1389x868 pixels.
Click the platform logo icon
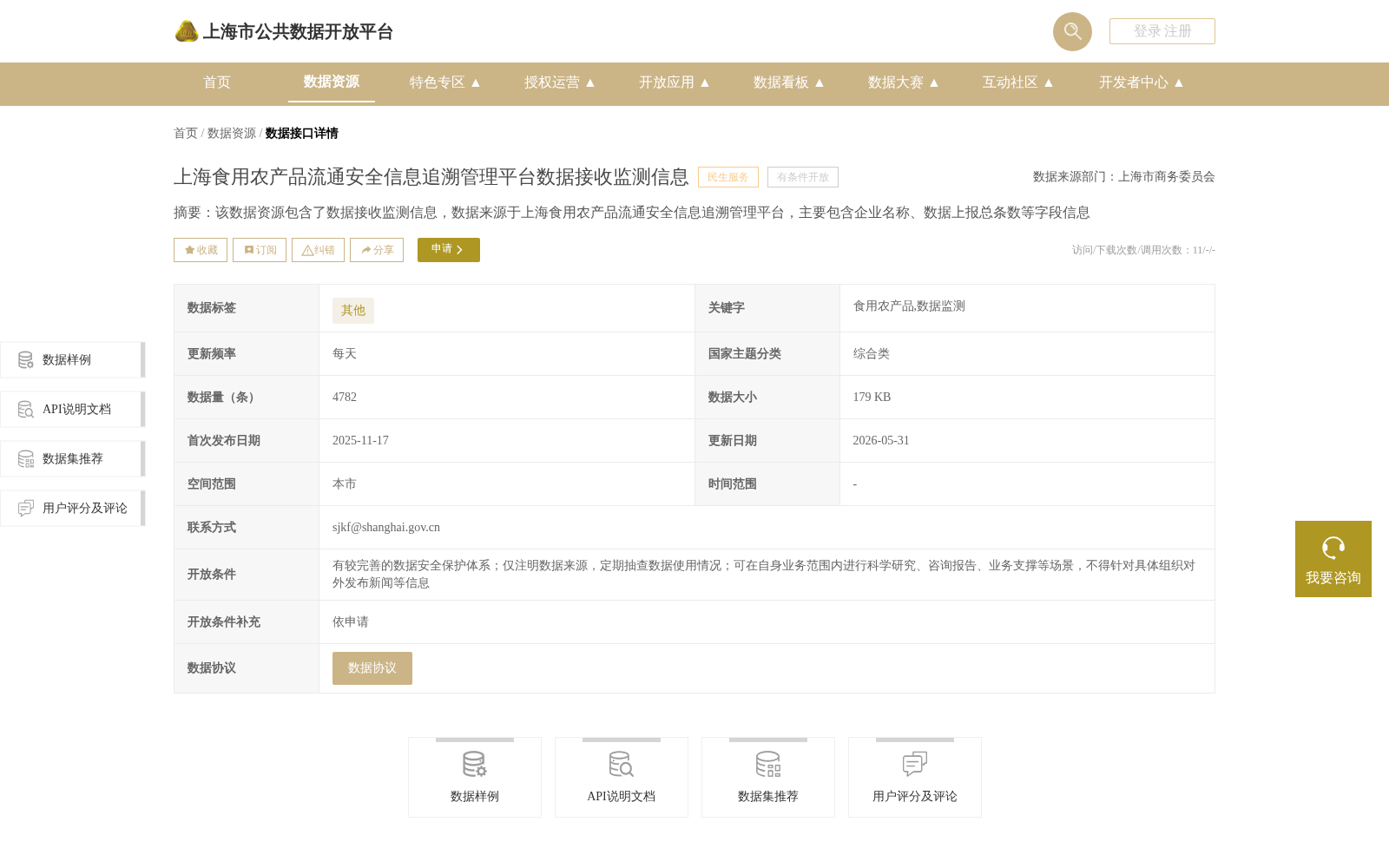pyautogui.click(x=187, y=31)
